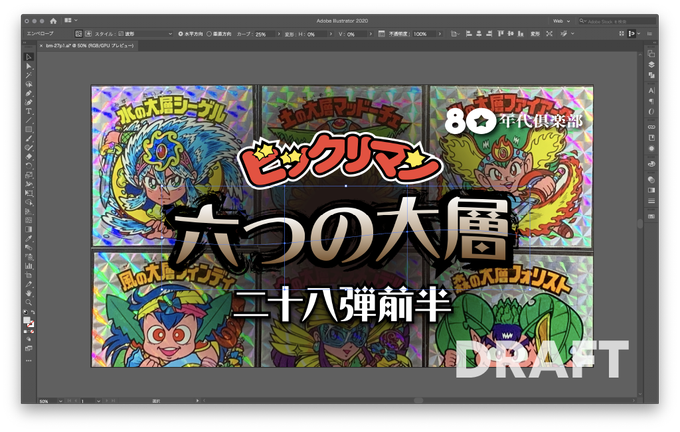Click the isolate selected object icon

point(549,33)
